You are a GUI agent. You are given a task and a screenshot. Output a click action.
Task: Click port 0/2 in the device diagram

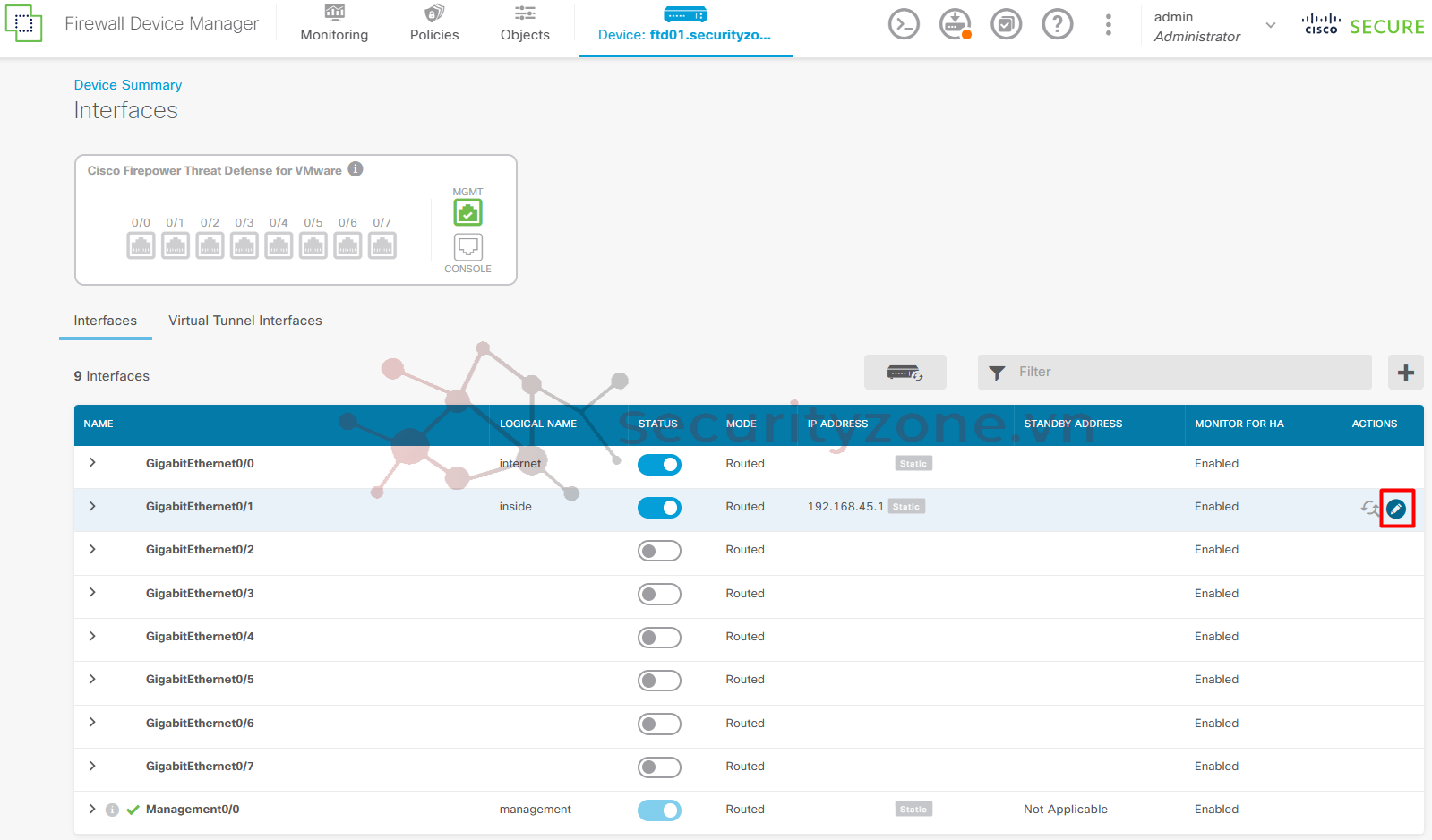(210, 245)
